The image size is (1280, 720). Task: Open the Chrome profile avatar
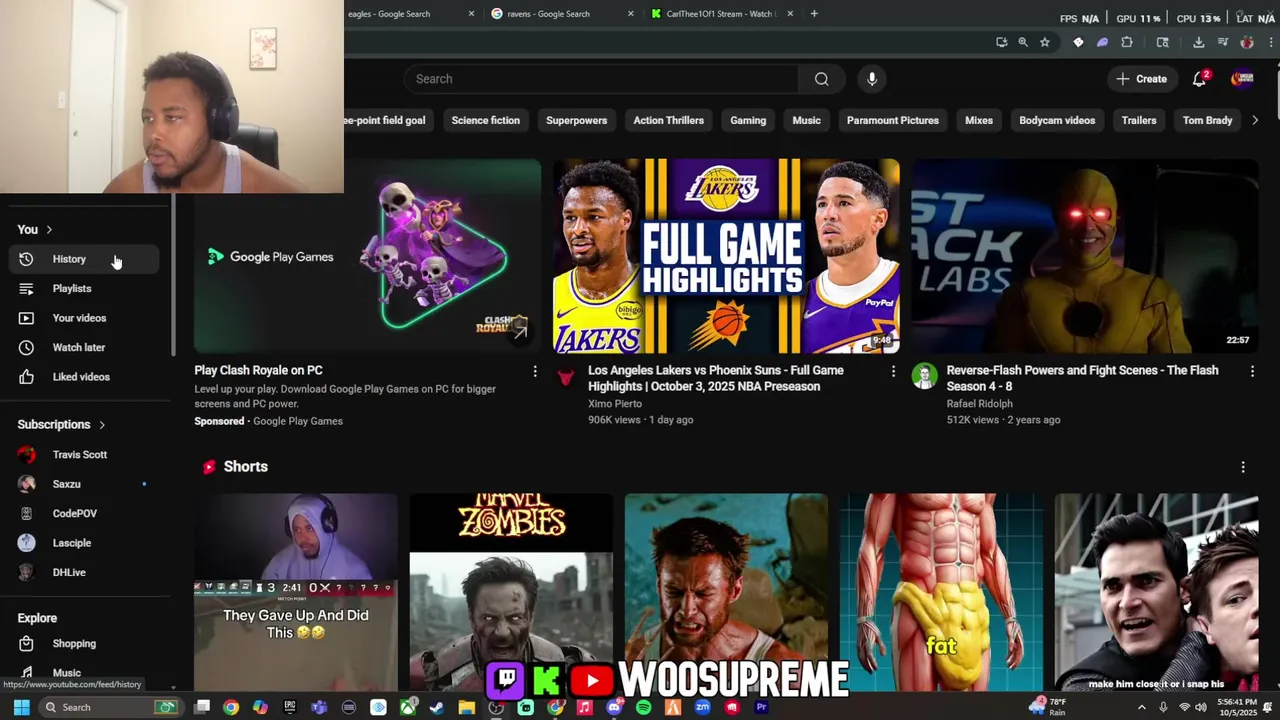(x=1247, y=42)
